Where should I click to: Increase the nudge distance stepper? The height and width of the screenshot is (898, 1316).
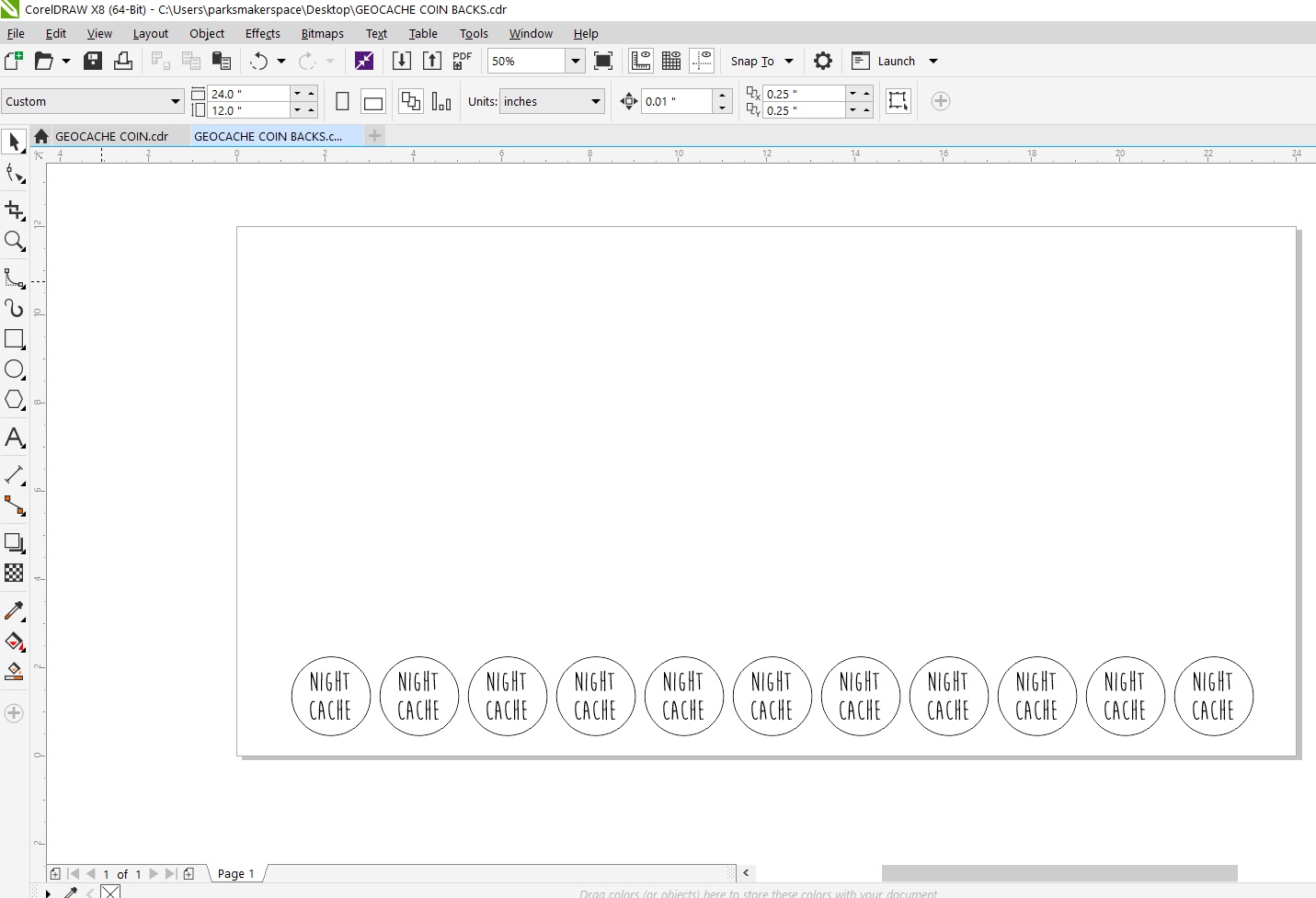[723, 95]
